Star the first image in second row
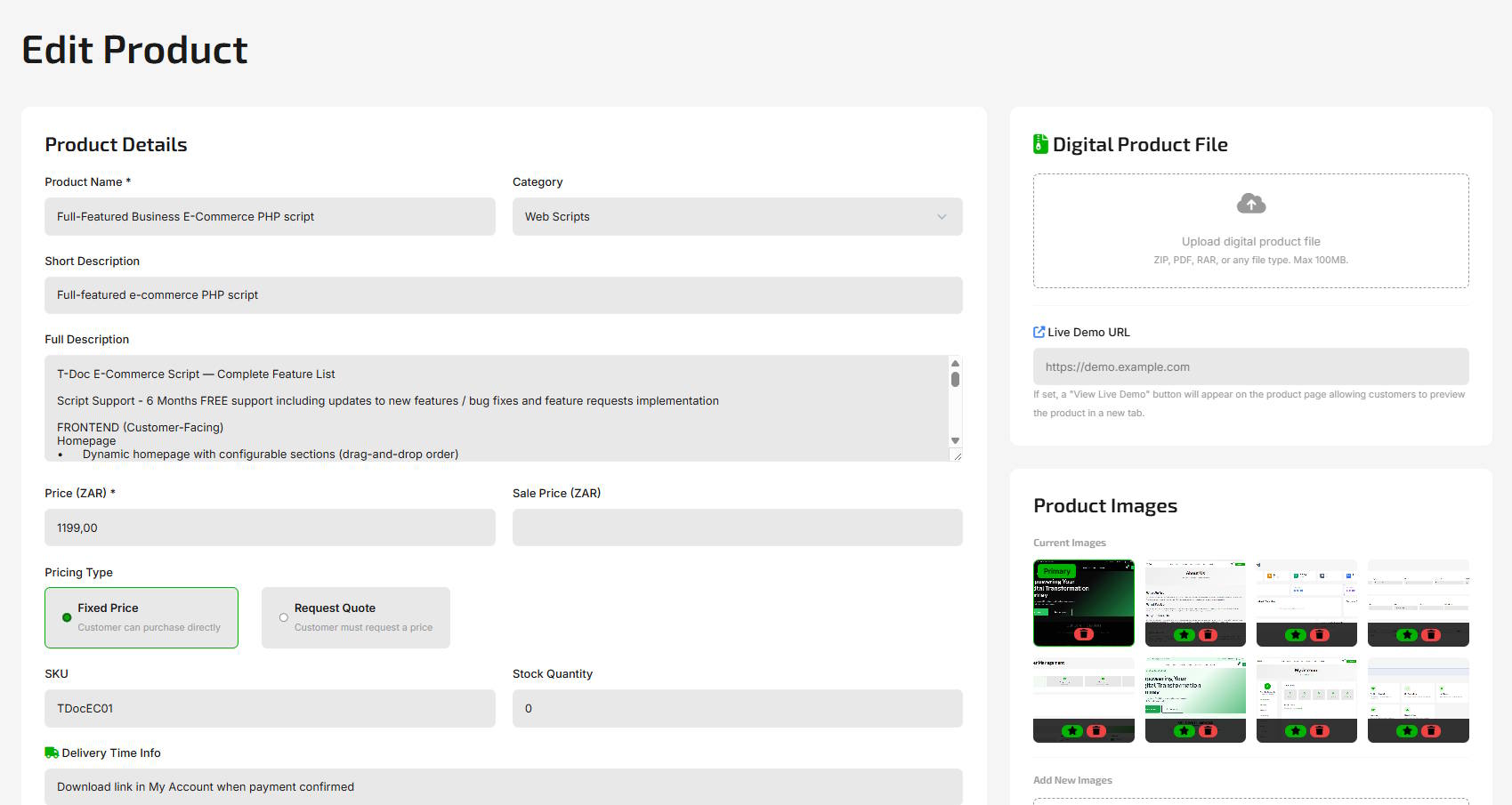The width and height of the screenshot is (1512, 805). (1072, 731)
